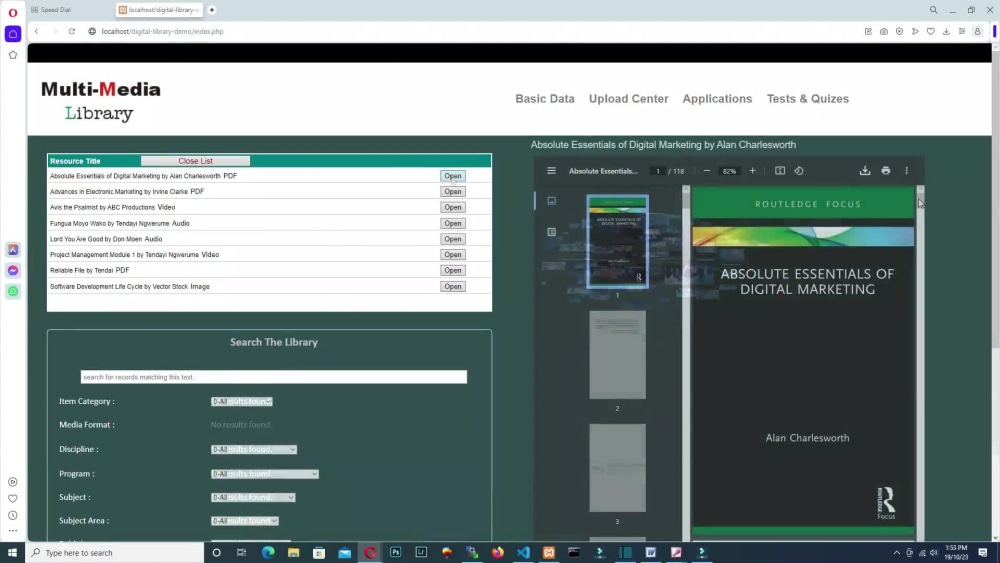The image size is (1000, 563).
Task: Toggle the PDF viewer sidebar menu
Action: click(551, 171)
